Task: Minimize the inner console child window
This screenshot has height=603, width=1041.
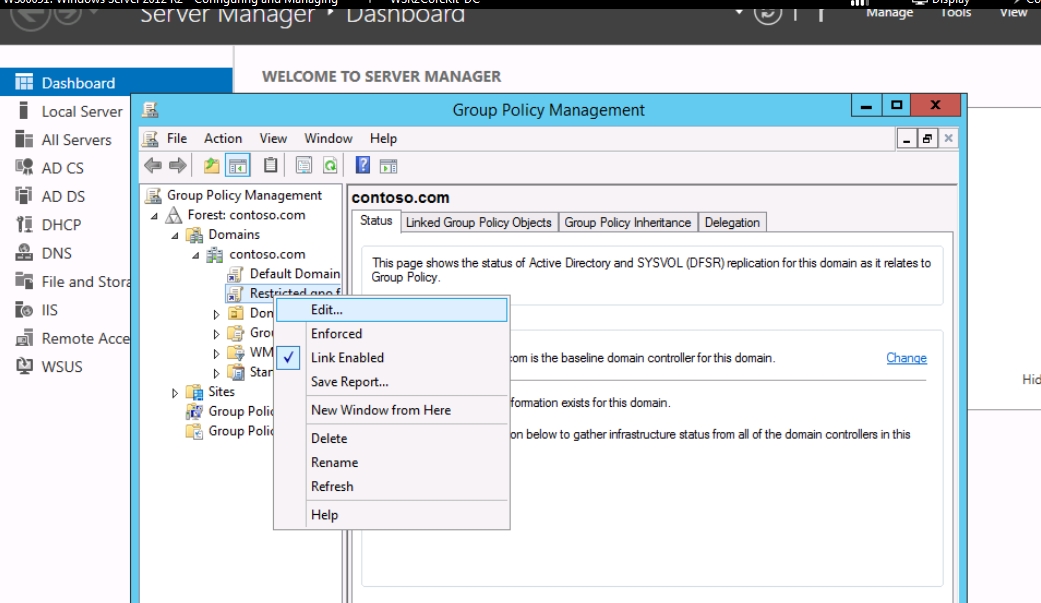Action: point(906,138)
